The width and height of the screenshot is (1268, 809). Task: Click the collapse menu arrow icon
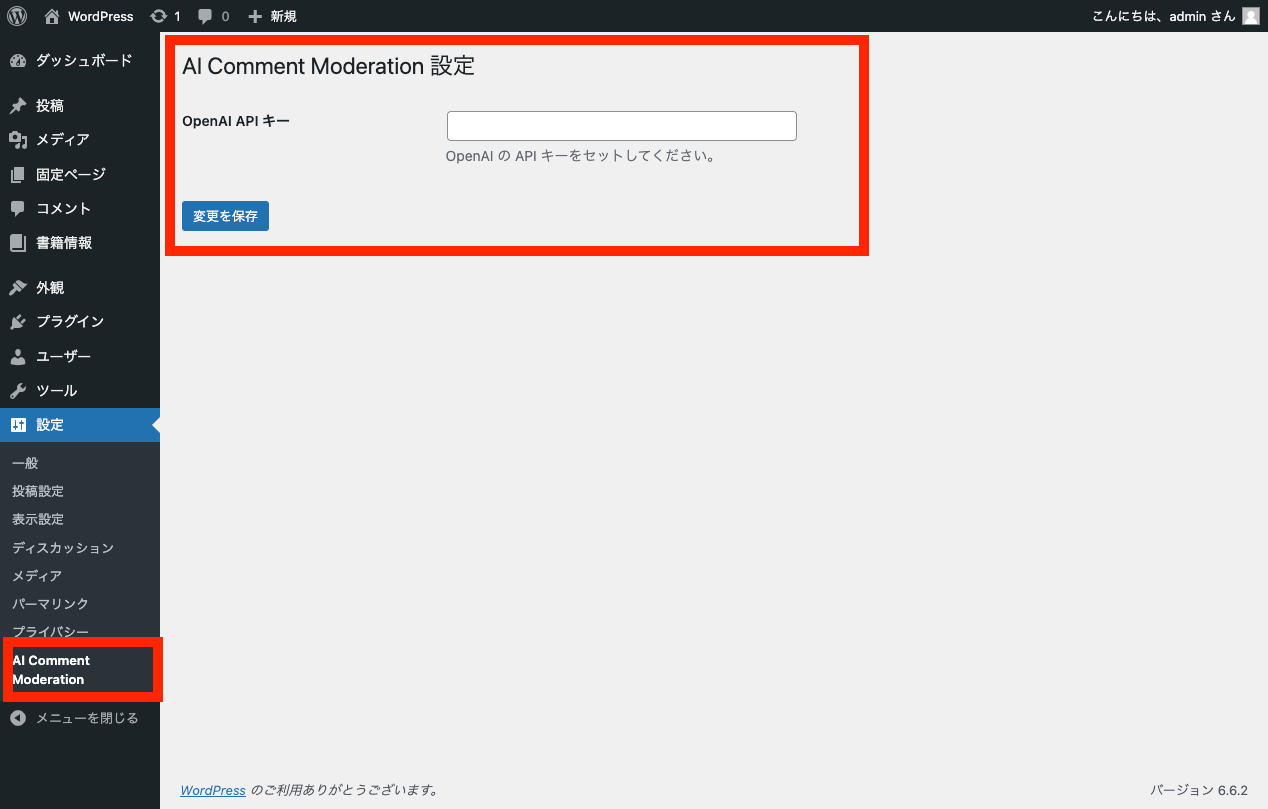[x=18, y=718]
